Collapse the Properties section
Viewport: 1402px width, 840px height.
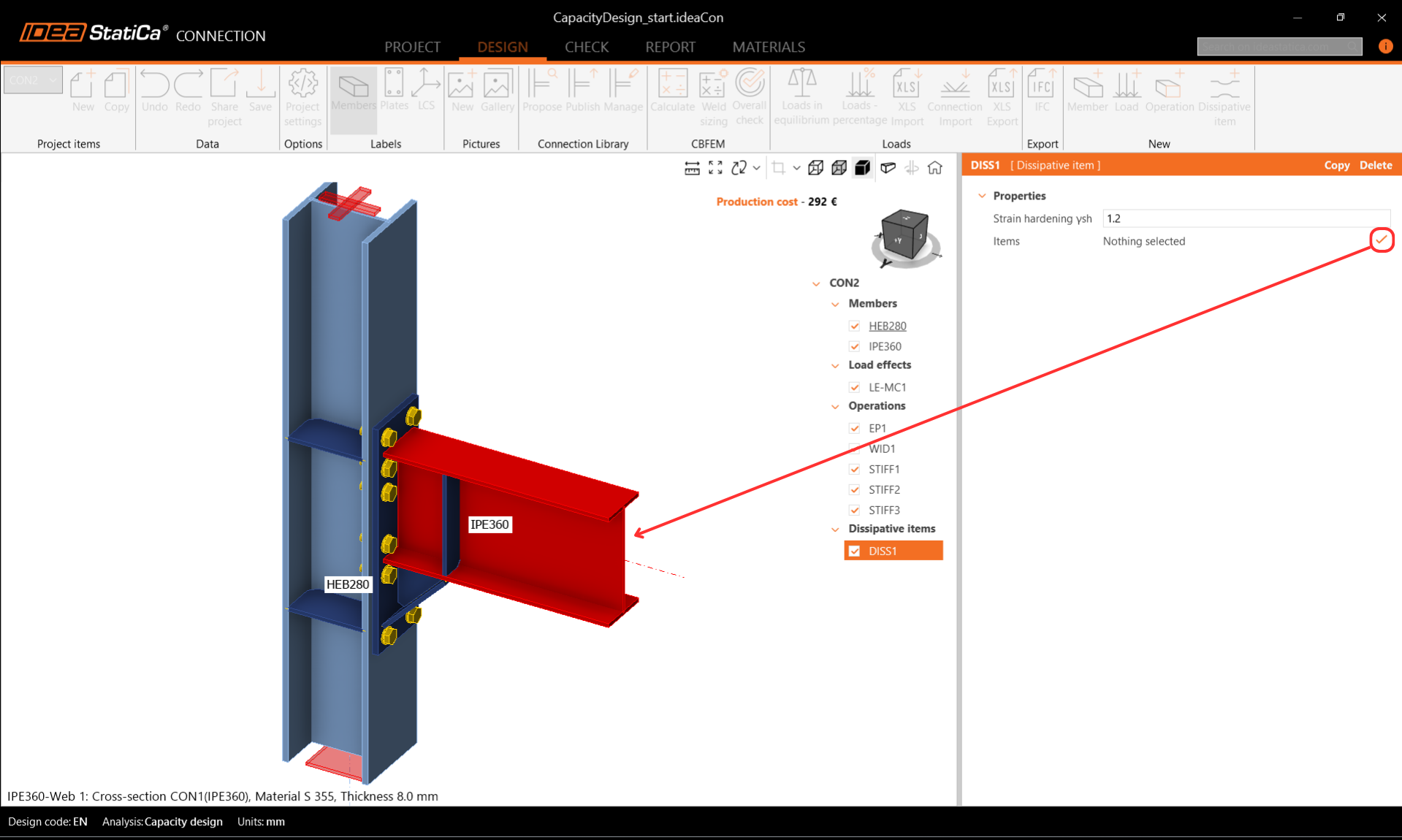[x=982, y=196]
